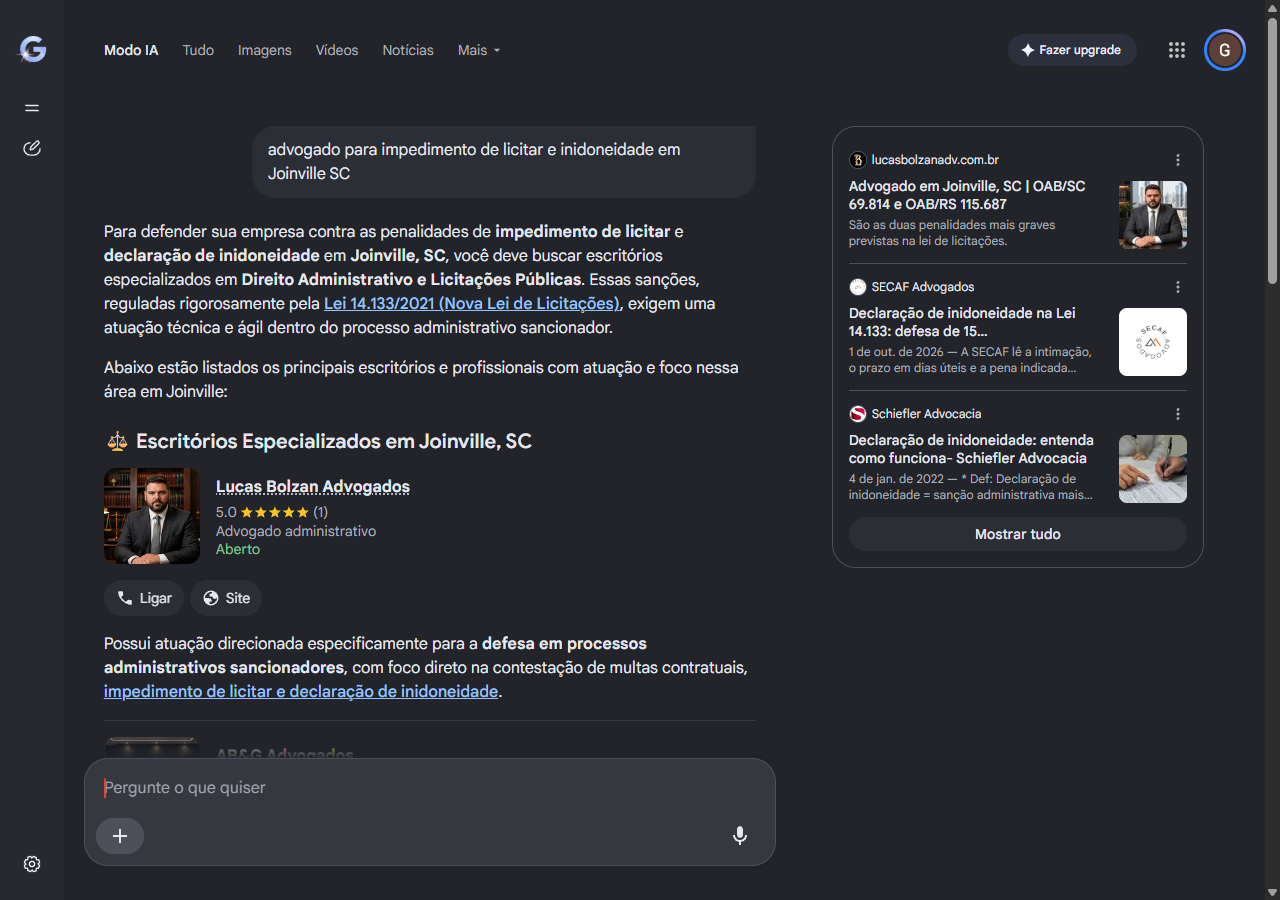Click the Advogado administrativo label
1280x900 pixels.
coord(296,531)
